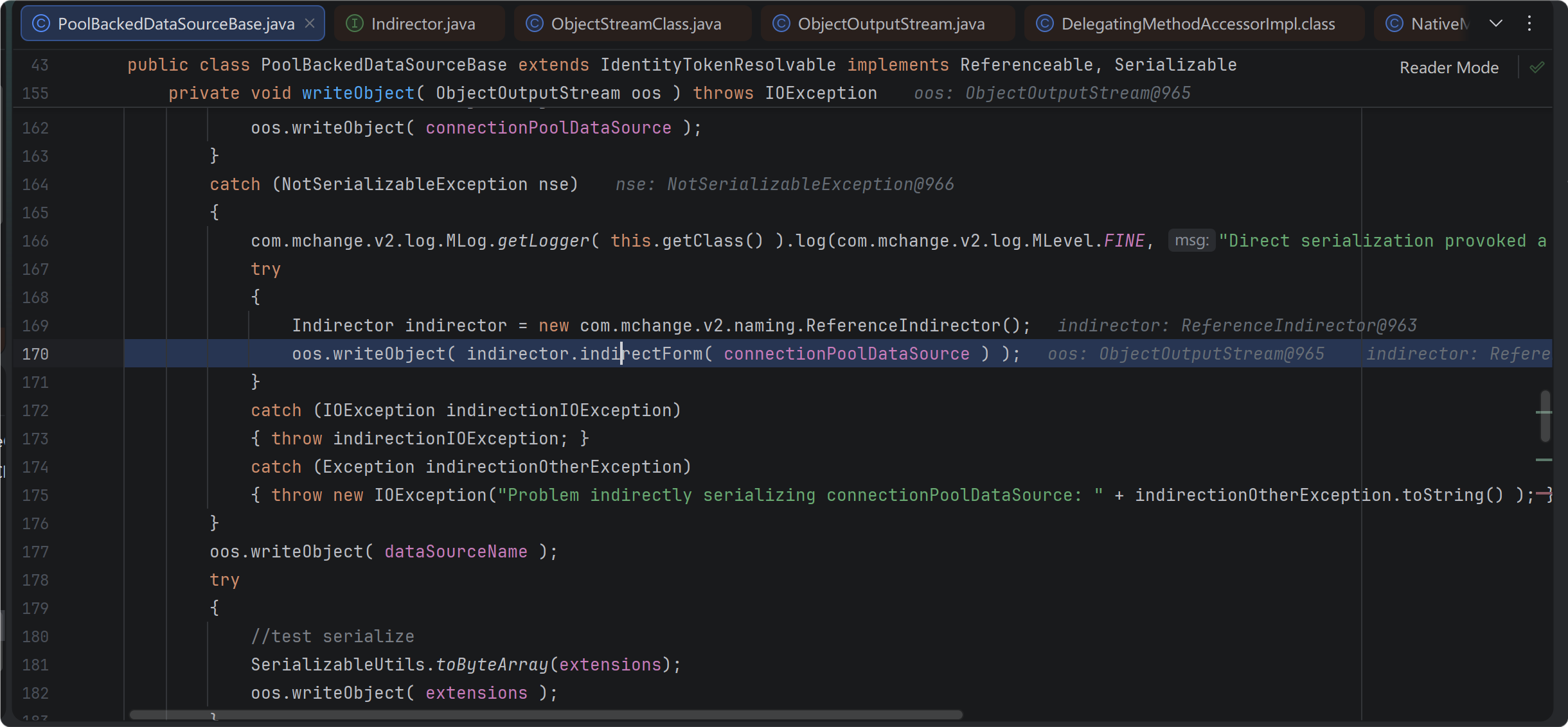
Task: Click the green checkmark inspection indicator
Action: pyautogui.click(x=1537, y=67)
